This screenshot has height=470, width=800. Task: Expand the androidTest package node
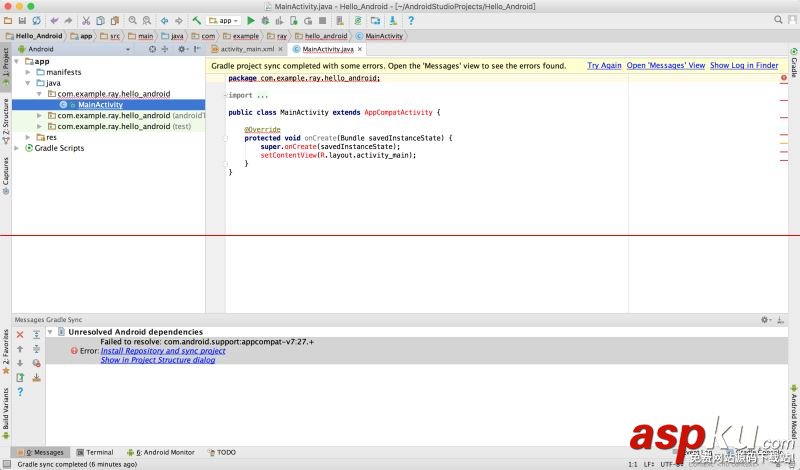click(39, 115)
